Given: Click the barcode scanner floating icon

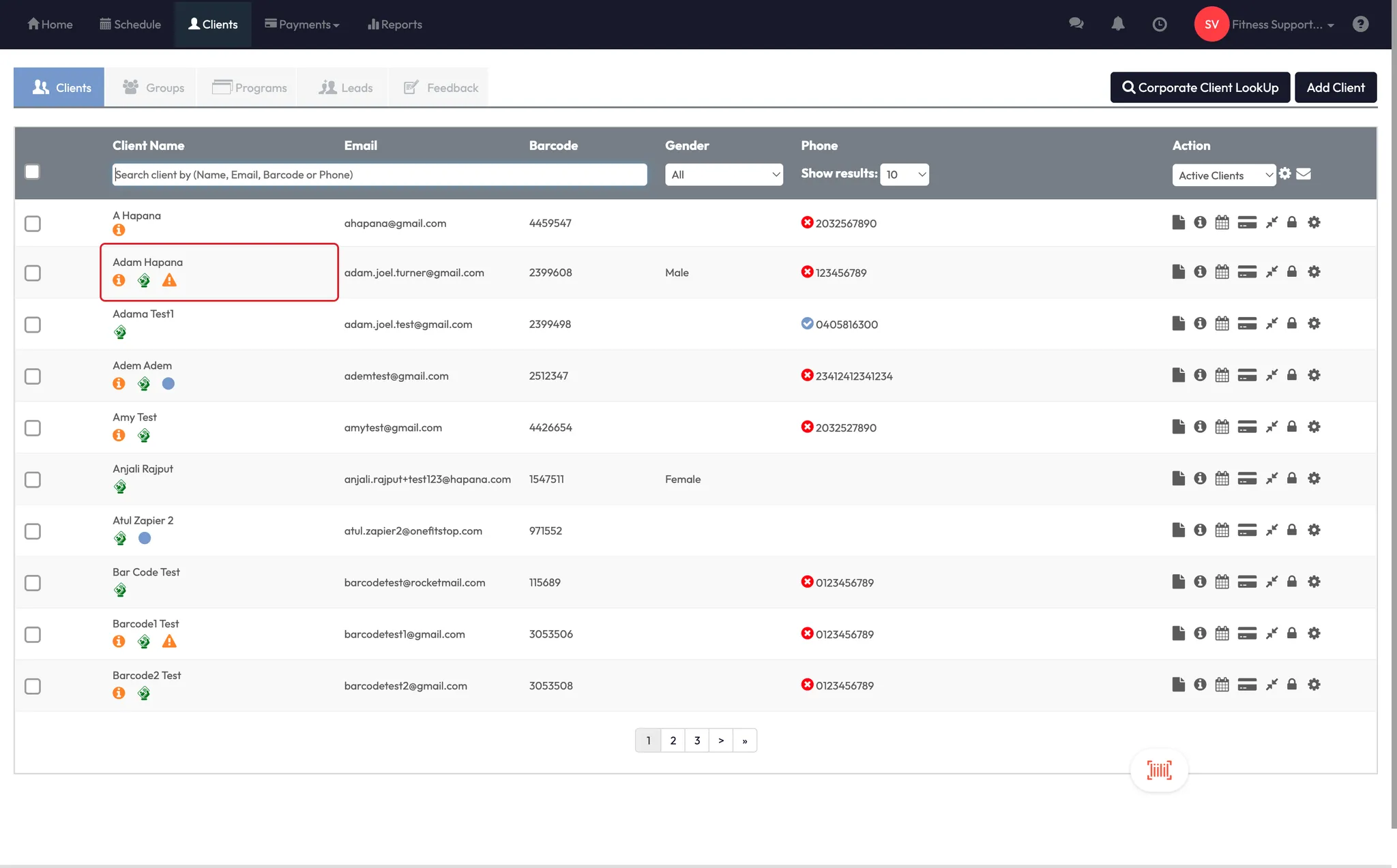Looking at the screenshot, I should (x=1159, y=770).
